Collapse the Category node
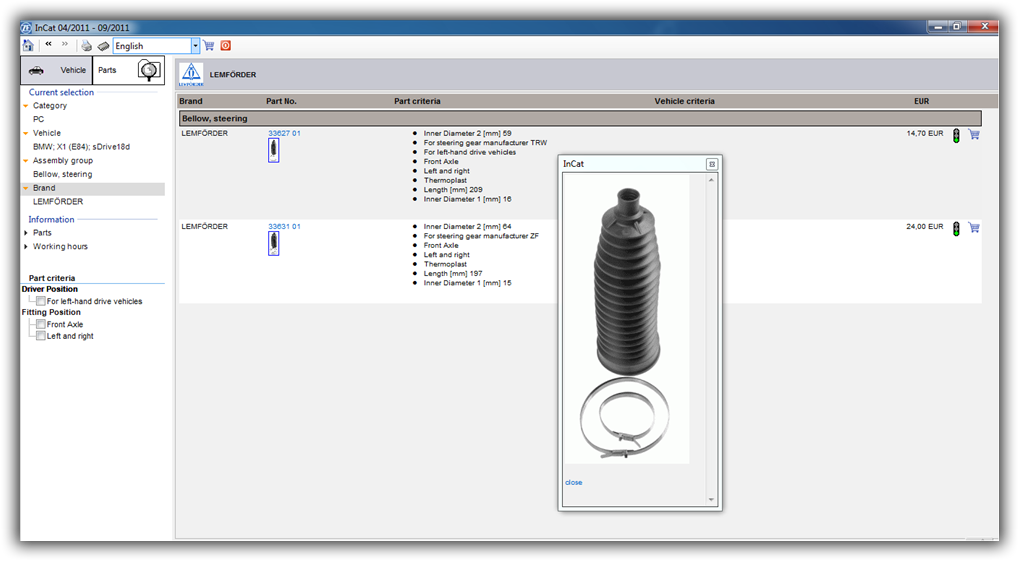The image size is (1024, 566). pyautogui.click(x=25, y=106)
